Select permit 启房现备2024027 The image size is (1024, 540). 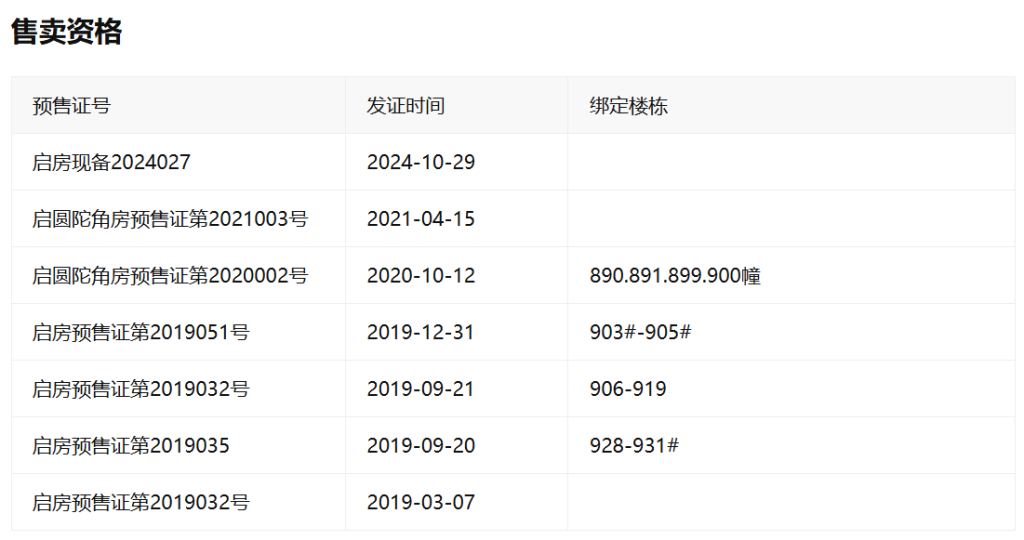click(111, 162)
